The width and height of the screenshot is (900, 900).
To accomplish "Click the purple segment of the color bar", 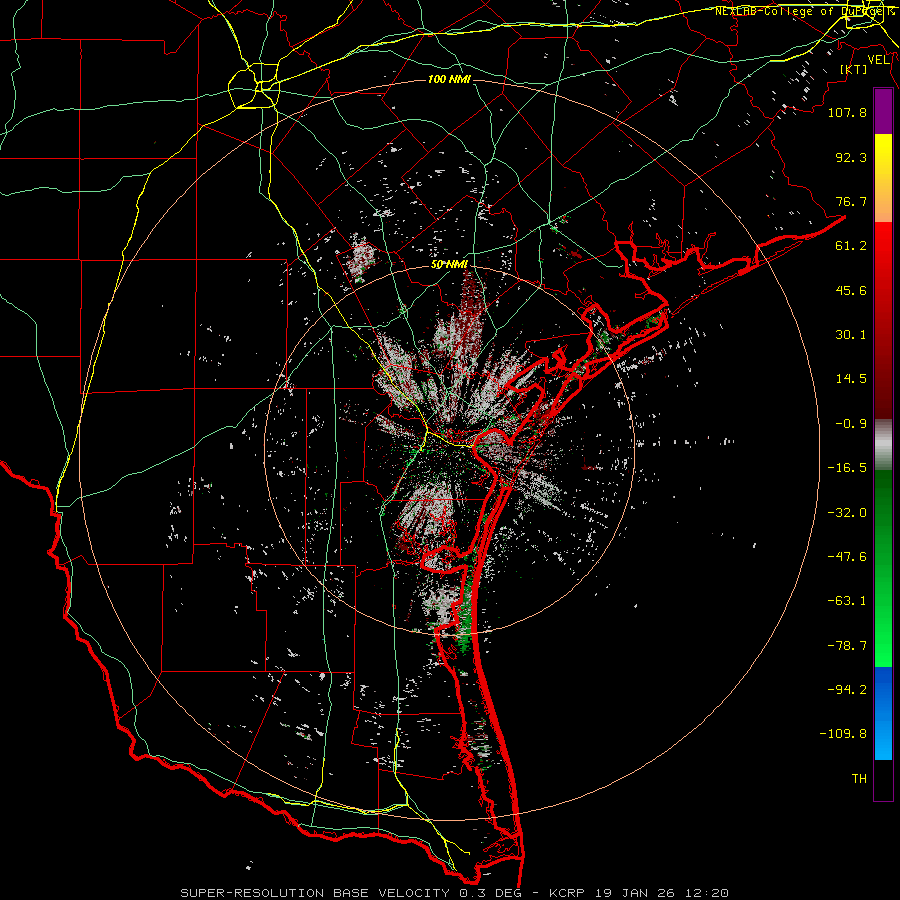I will 883,112.
